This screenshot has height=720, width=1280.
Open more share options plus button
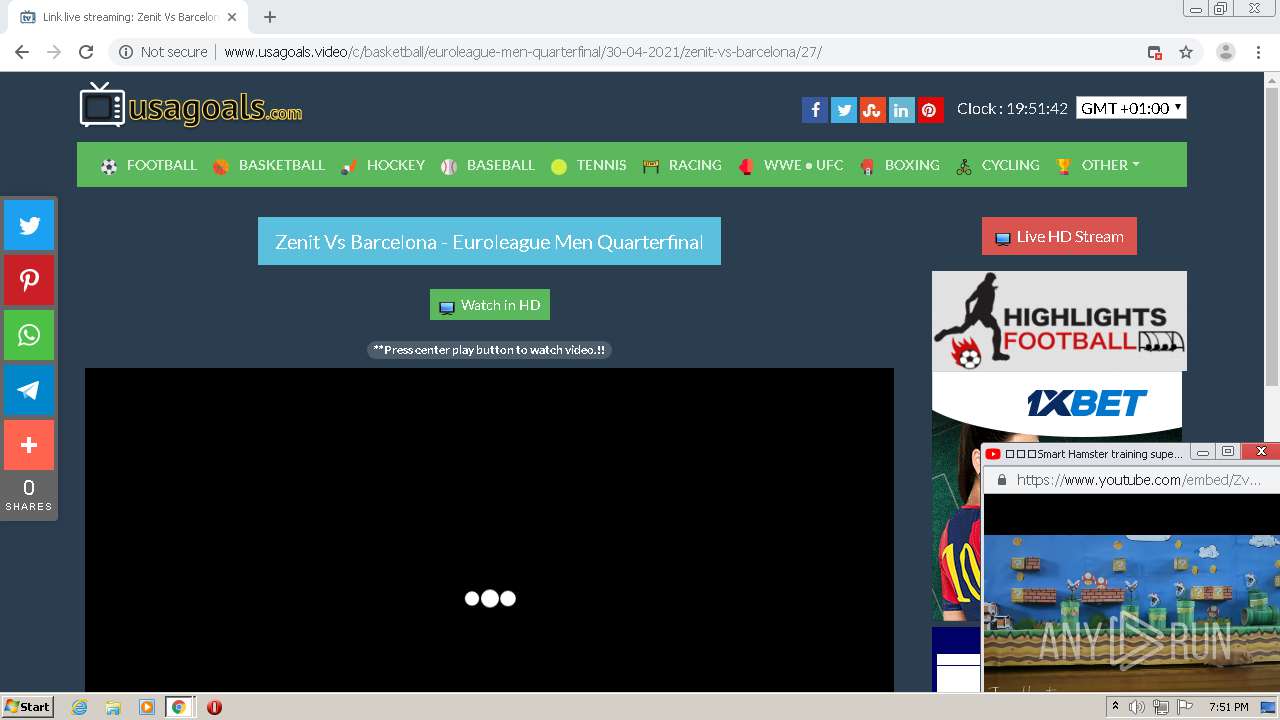tap(29, 445)
